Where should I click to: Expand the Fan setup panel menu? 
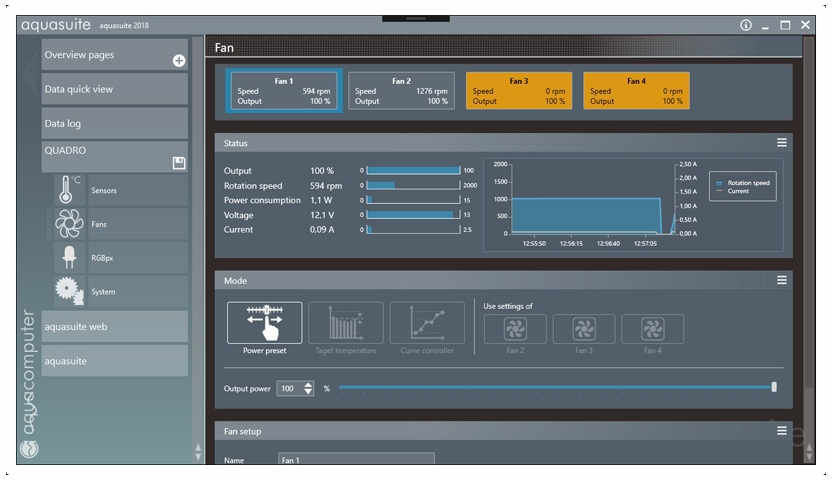coord(782,431)
